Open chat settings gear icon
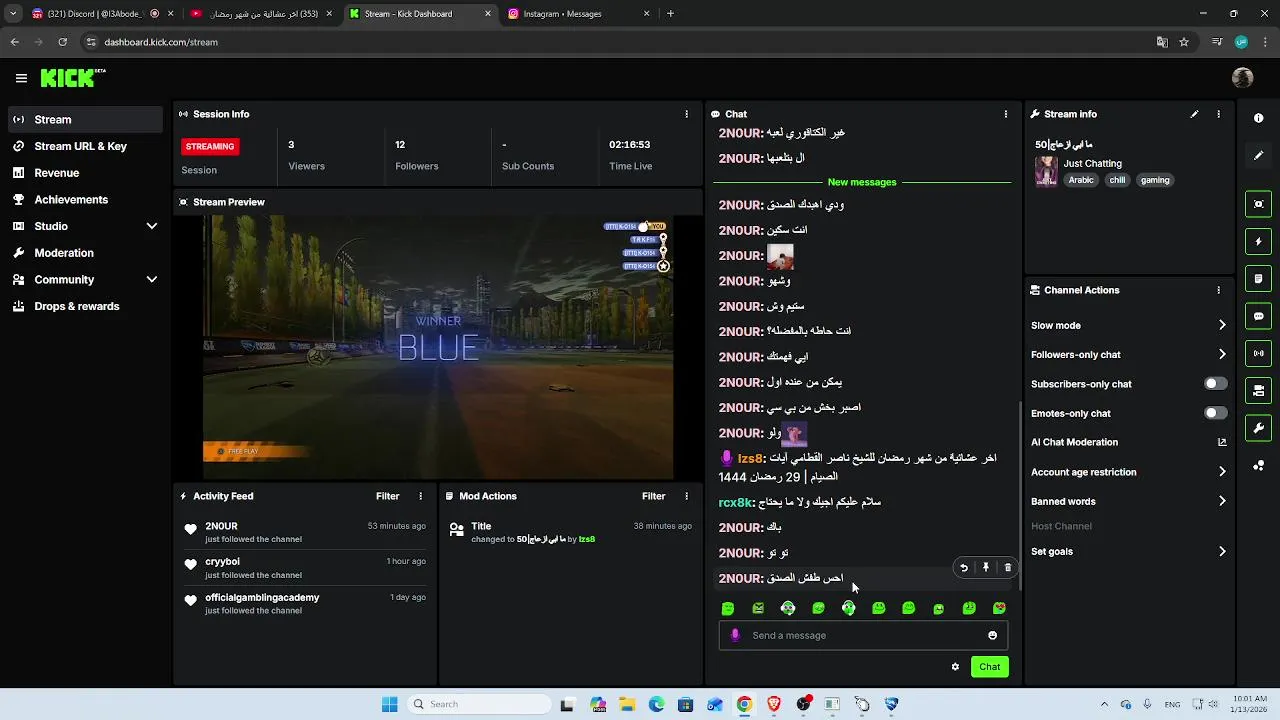Viewport: 1280px width, 720px height. 955,667
